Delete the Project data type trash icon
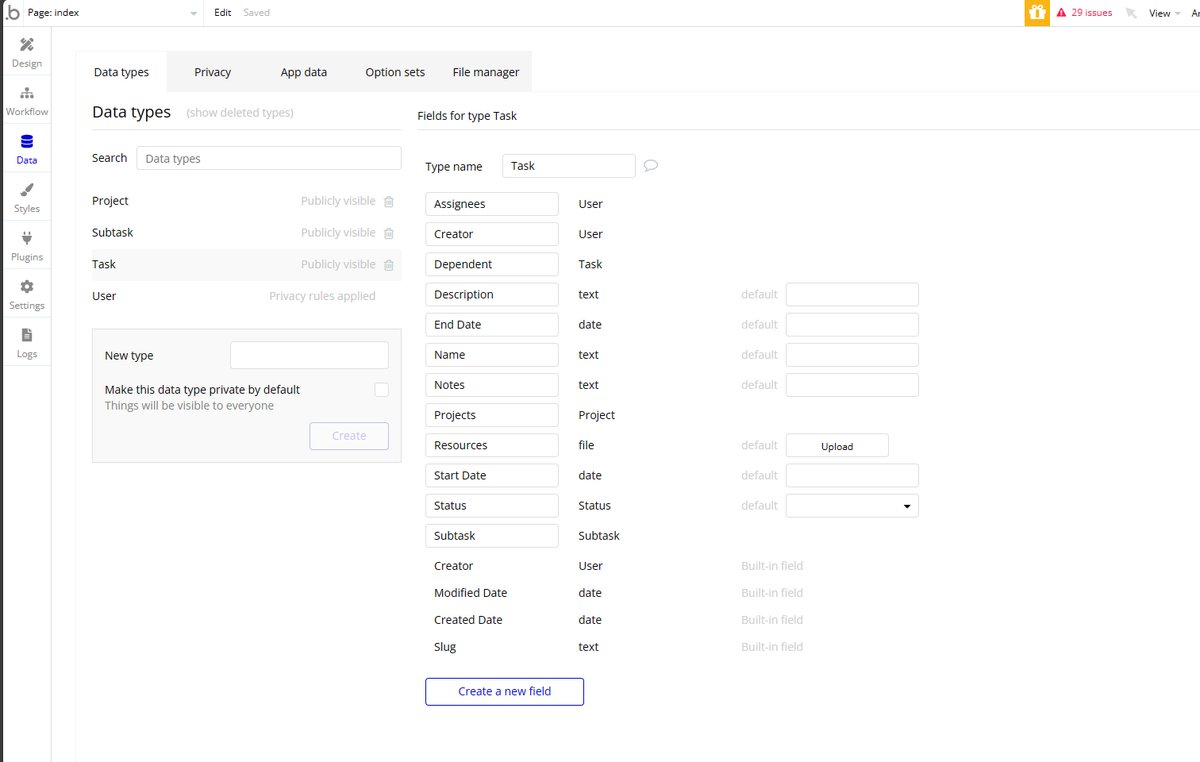Image resolution: width=1200 pixels, height=762 pixels. (389, 201)
